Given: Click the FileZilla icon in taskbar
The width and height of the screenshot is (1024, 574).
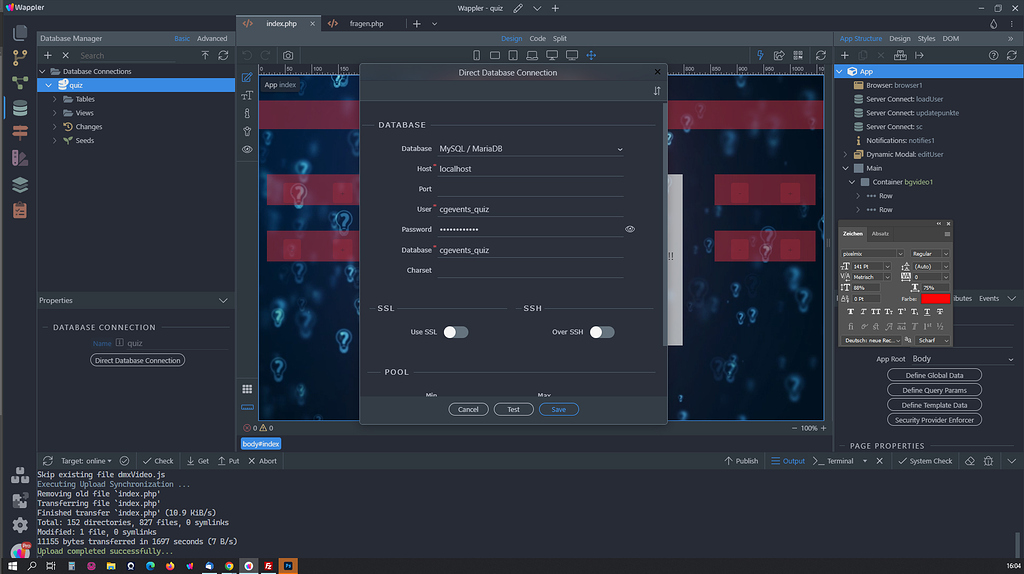Looking at the screenshot, I should click(269, 565).
